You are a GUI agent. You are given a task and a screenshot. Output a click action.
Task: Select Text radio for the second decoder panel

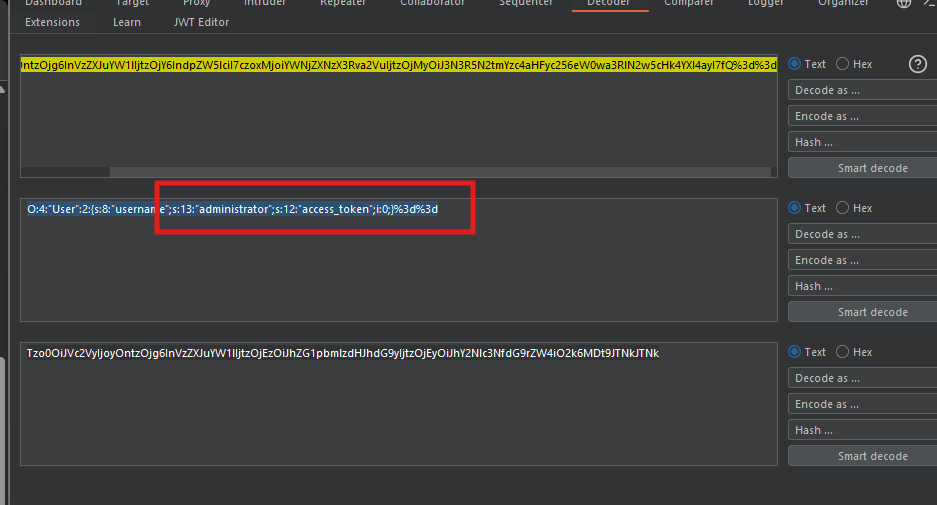point(794,208)
